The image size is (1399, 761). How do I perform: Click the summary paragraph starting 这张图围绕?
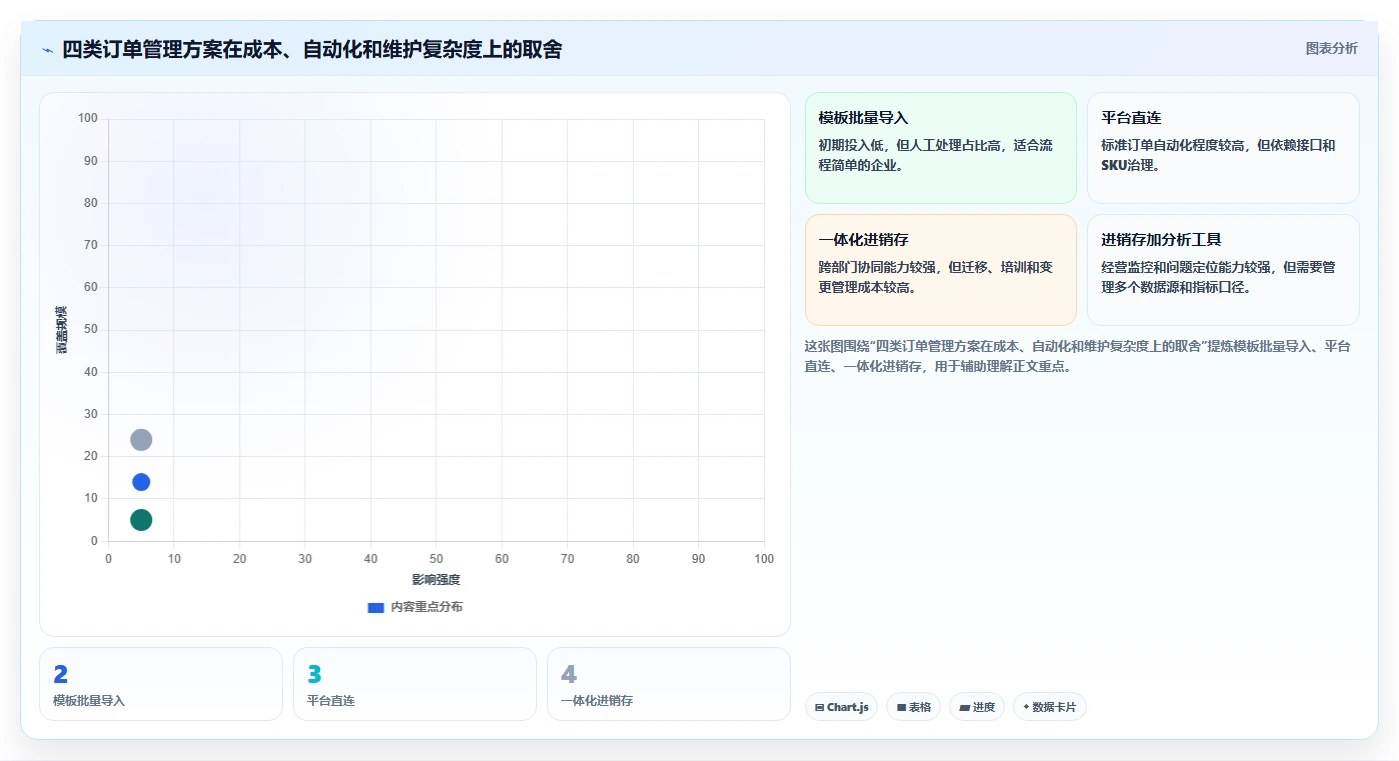point(1078,356)
